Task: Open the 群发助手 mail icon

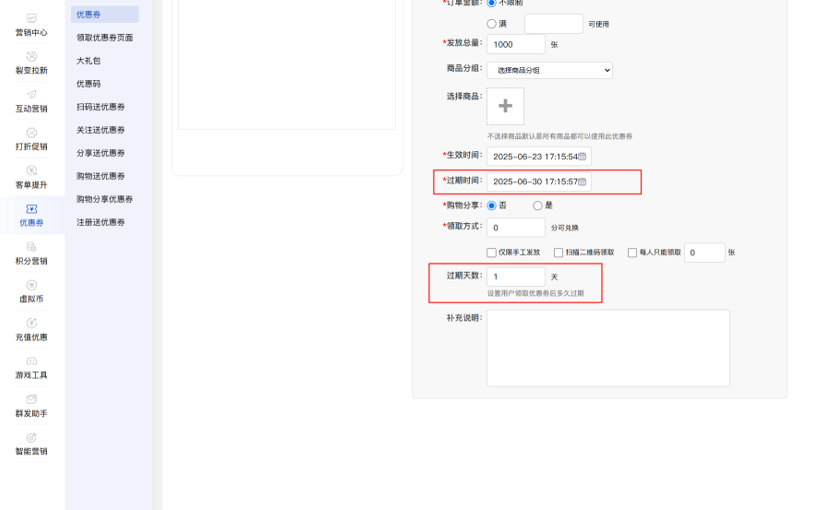Action: pos(31,399)
